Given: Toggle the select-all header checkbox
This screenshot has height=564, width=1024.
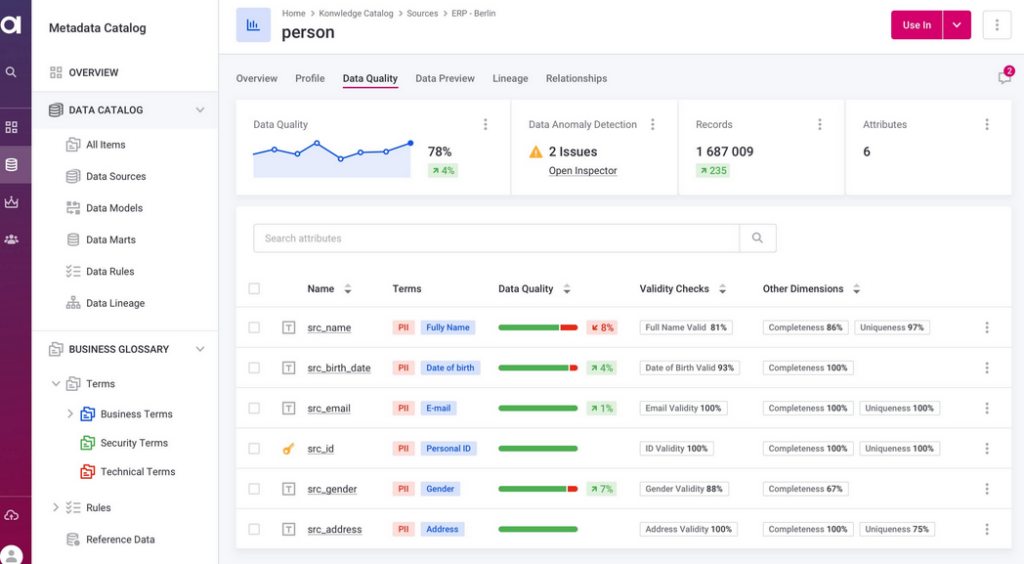Looking at the screenshot, I should pos(254,289).
